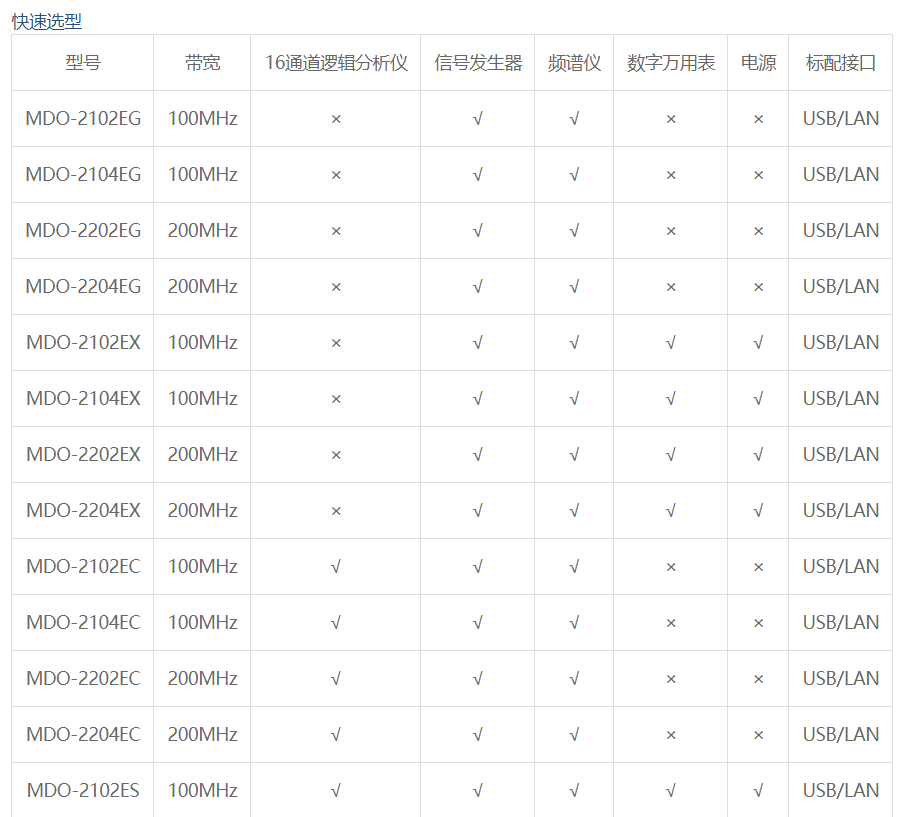This screenshot has width=914, height=817.
Task: Click USB/LAN cell in MDO-2204EC row
Action: 841,735
